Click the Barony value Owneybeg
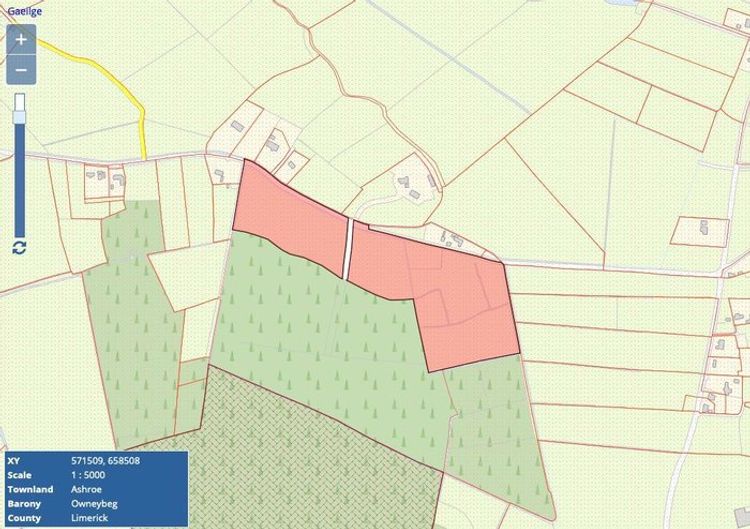Screen dimensions: 750x529 94,504
